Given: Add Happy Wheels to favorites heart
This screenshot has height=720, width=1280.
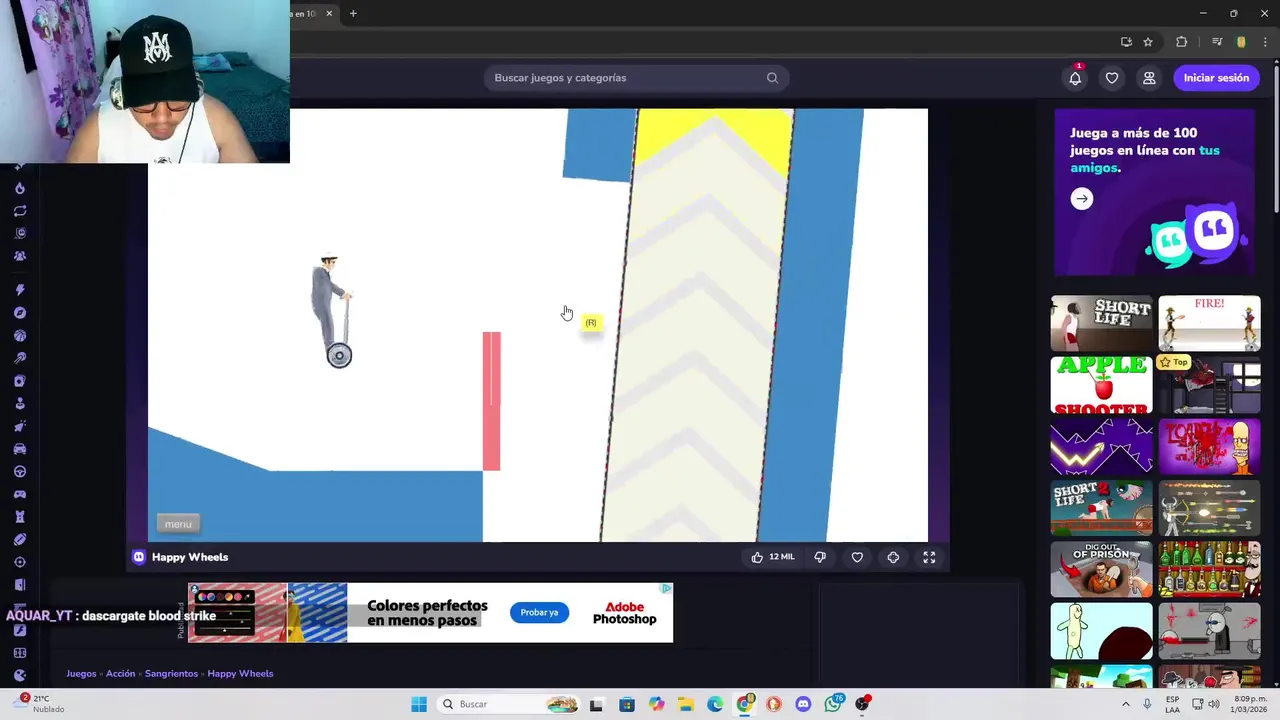Looking at the screenshot, I should point(857,557).
